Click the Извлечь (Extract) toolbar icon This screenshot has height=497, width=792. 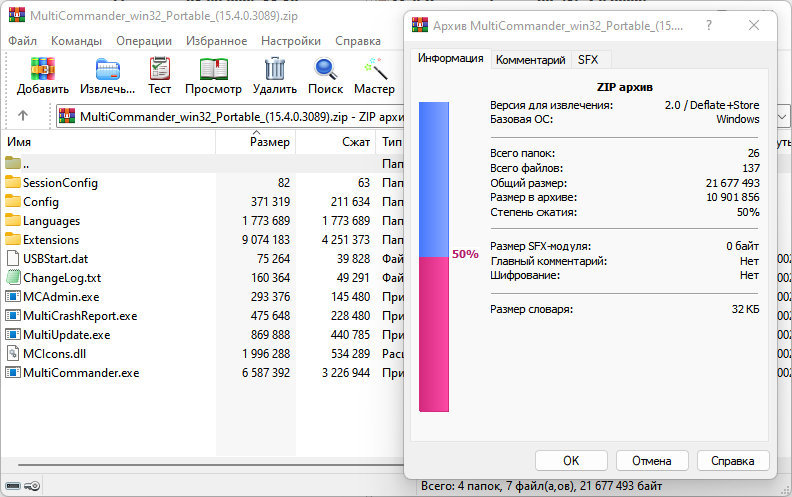(x=108, y=69)
